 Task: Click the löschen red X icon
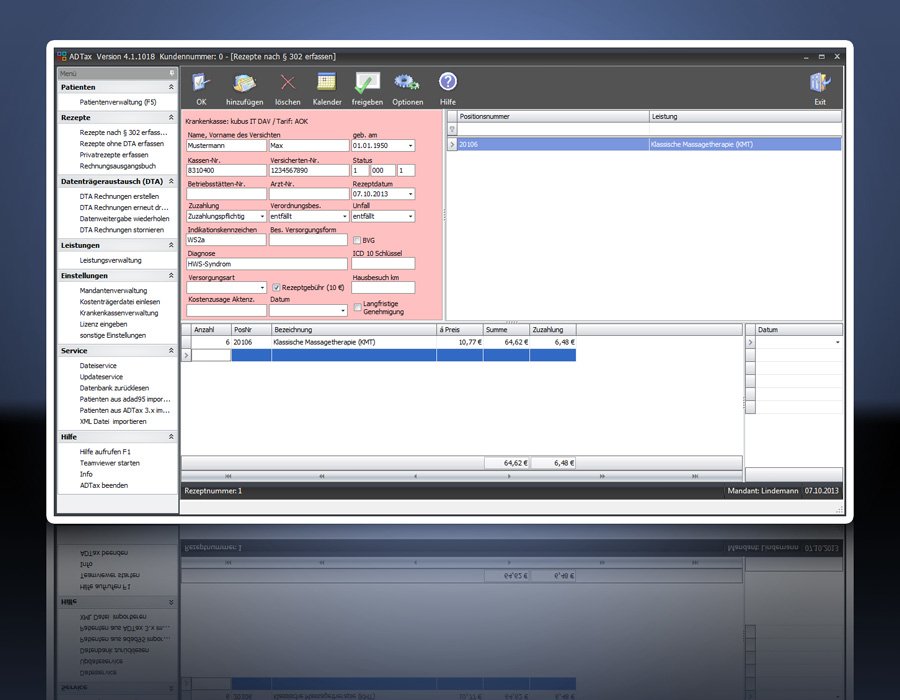tap(288, 83)
